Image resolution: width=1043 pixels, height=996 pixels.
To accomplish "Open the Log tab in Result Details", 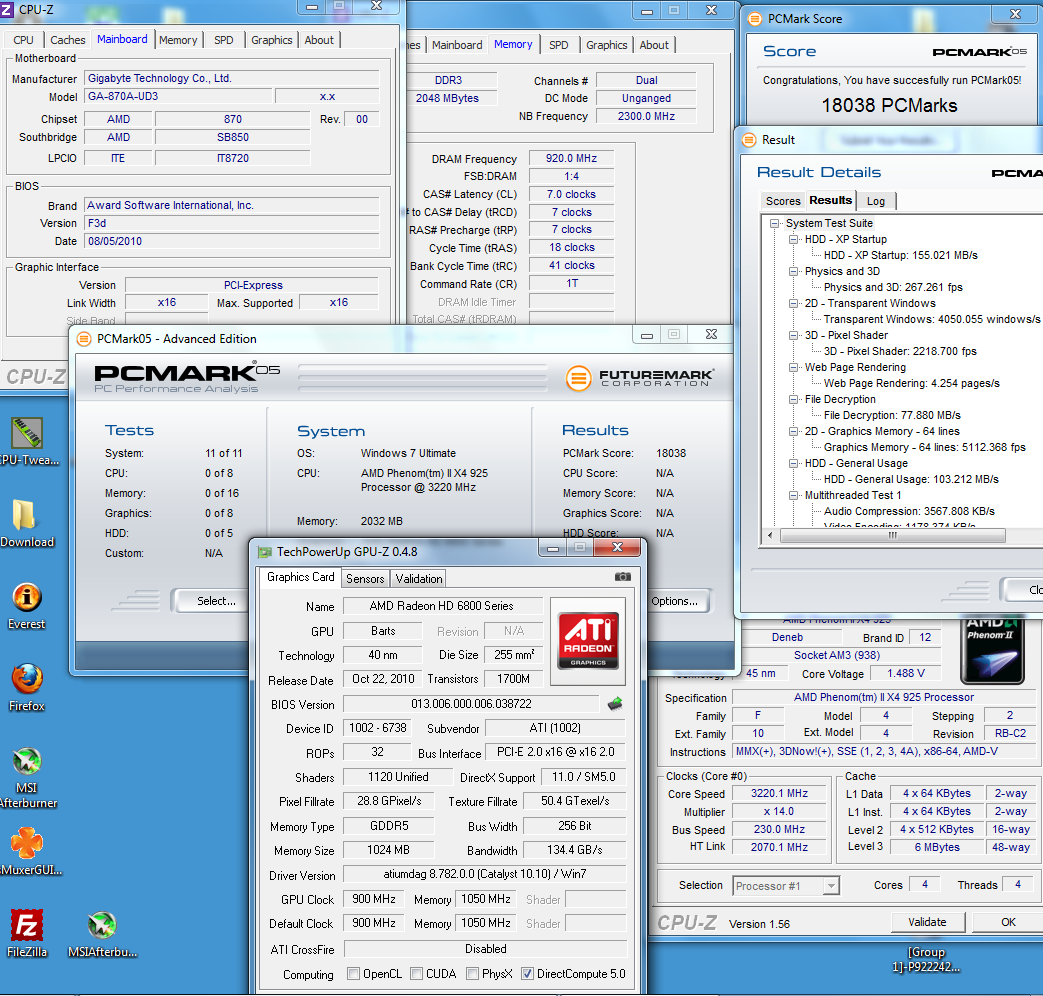I will [876, 201].
